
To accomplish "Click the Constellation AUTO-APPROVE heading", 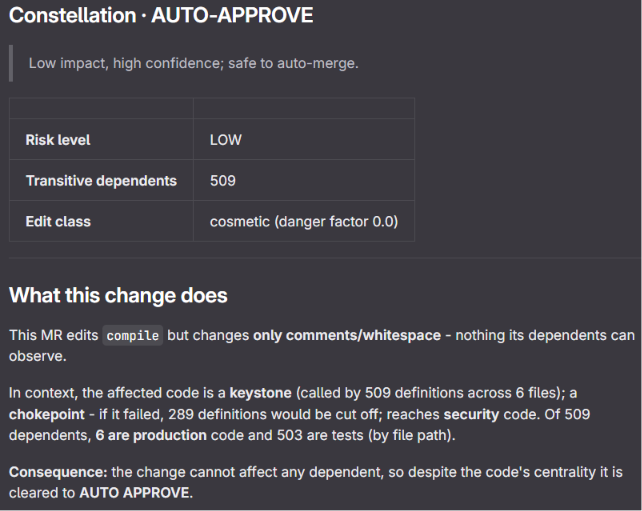I will coord(161,16).
